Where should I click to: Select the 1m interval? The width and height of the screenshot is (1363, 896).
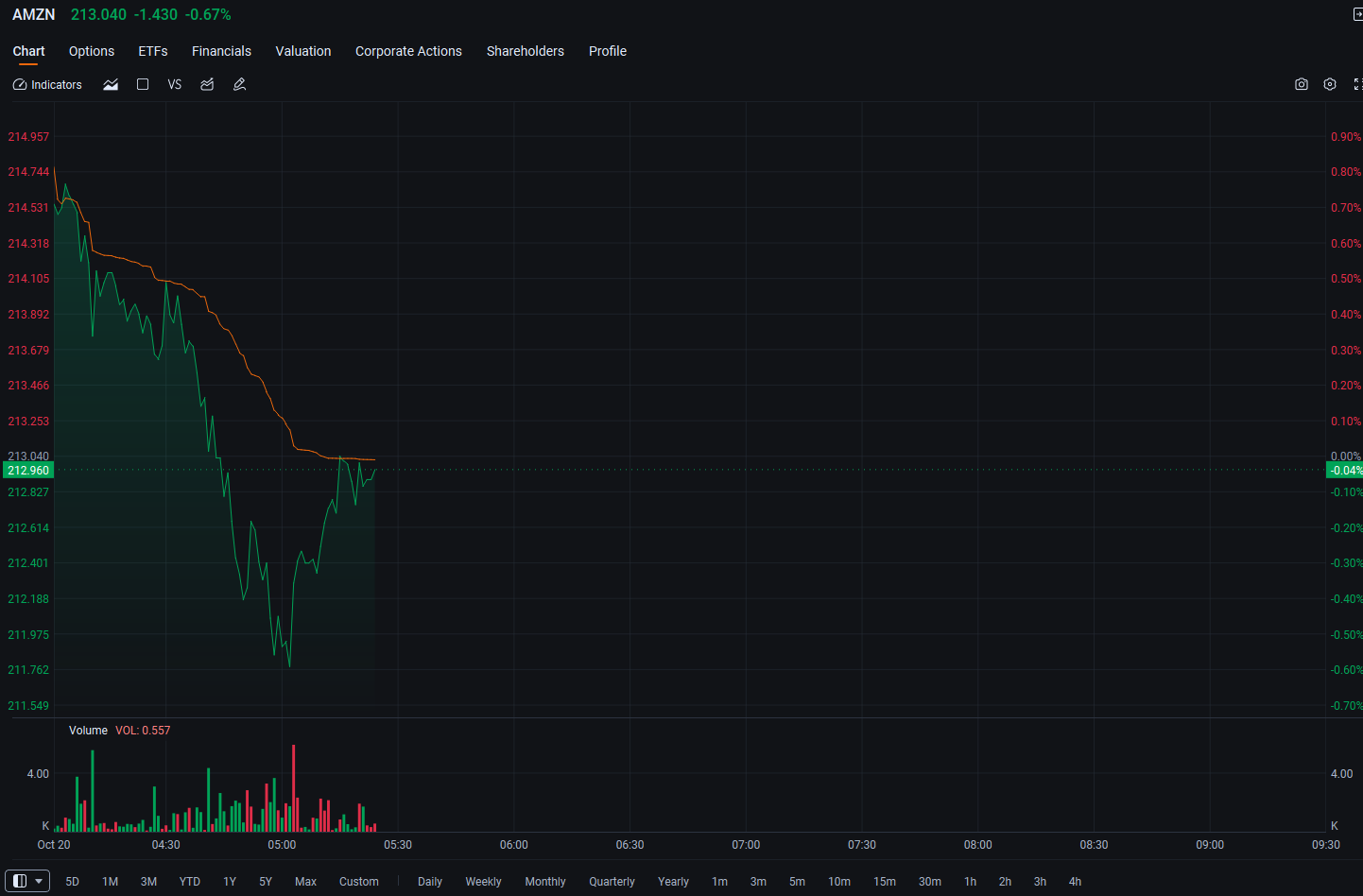pos(720,882)
